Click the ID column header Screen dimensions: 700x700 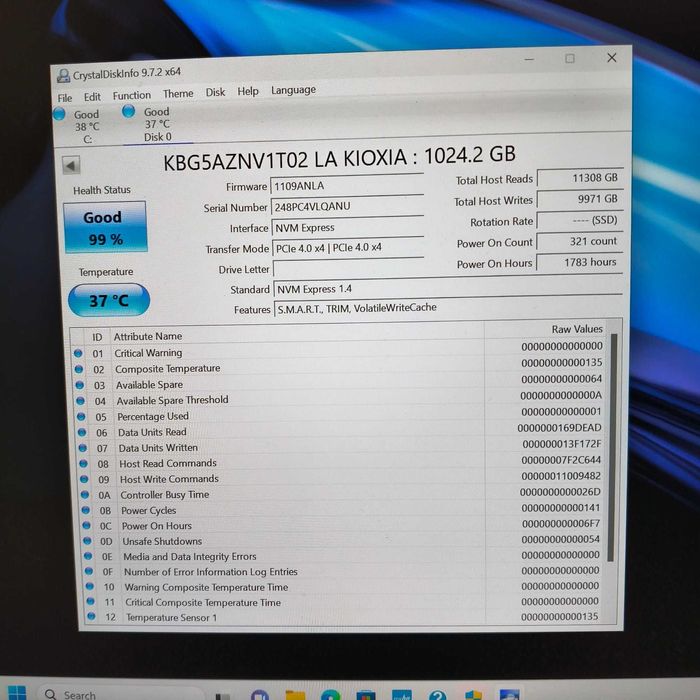(x=97, y=337)
